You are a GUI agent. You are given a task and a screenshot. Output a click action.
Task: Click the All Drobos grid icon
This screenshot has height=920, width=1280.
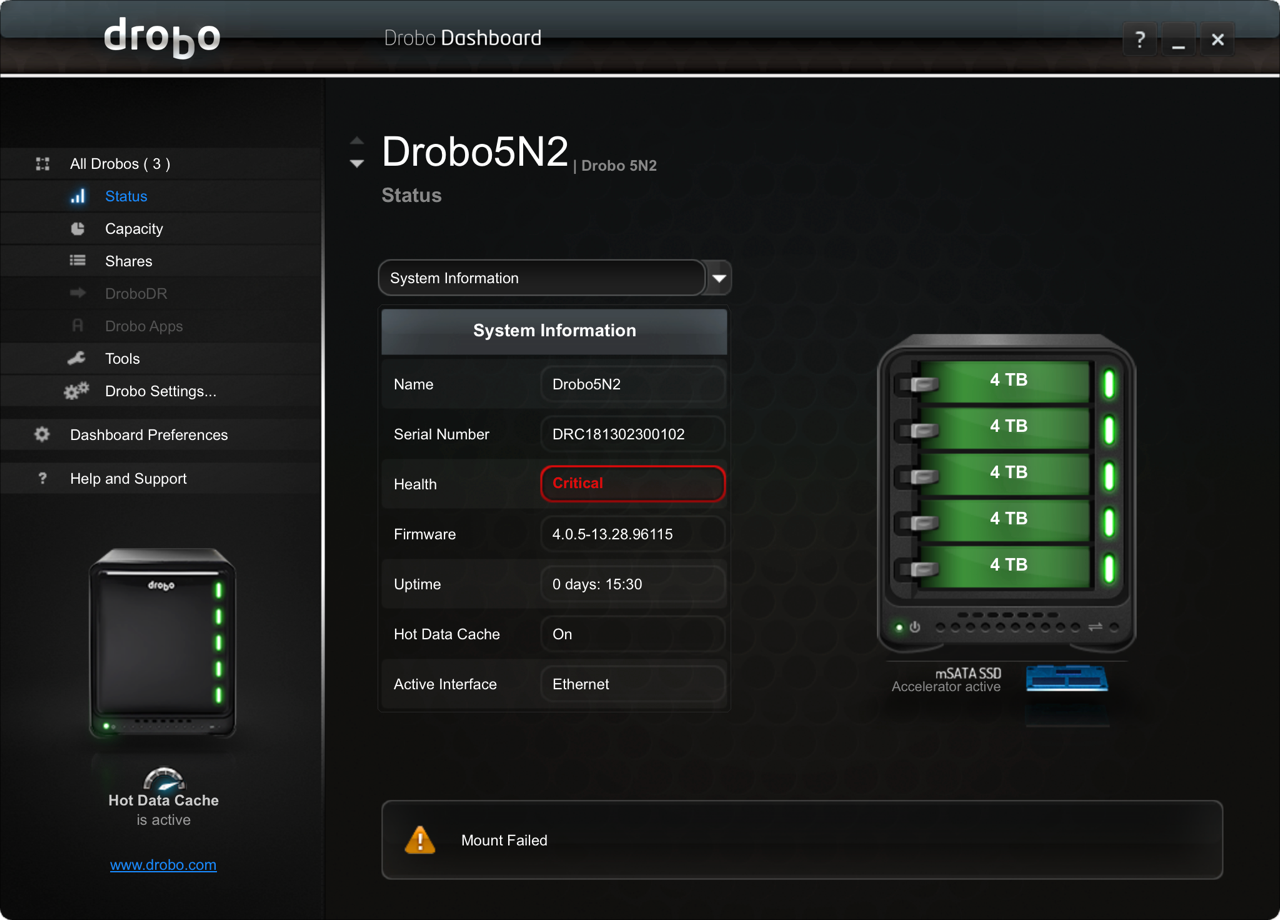point(42,164)
